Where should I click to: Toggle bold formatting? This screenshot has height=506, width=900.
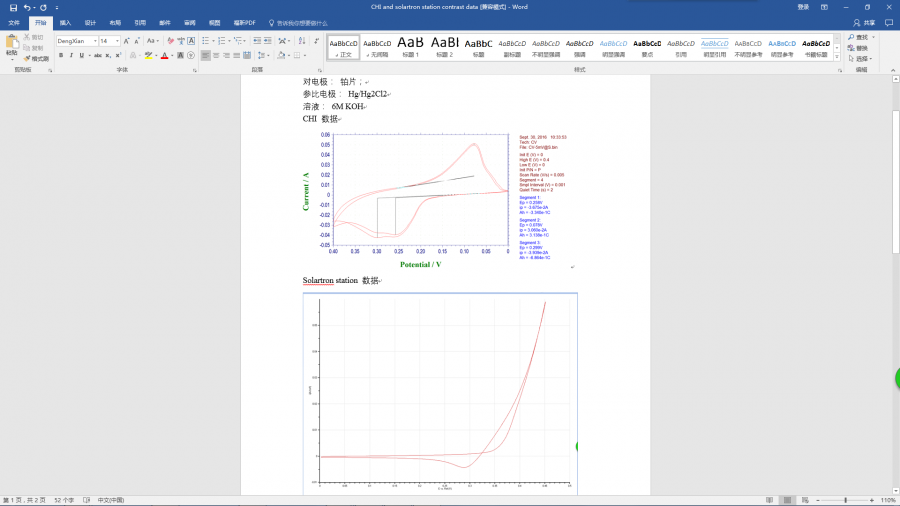[61, 56]
